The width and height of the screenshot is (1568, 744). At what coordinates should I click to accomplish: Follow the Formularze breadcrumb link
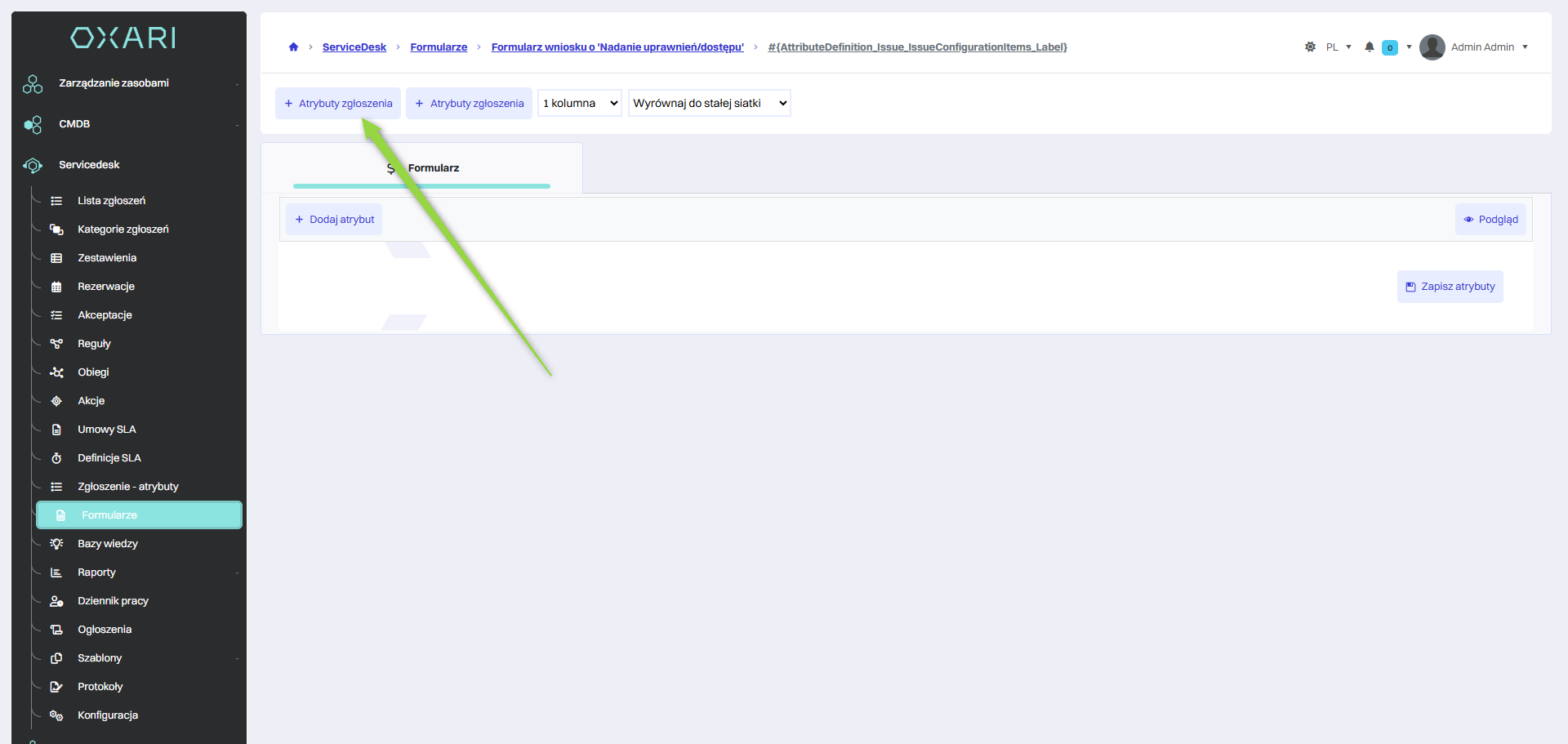click(x=439, y=47)
